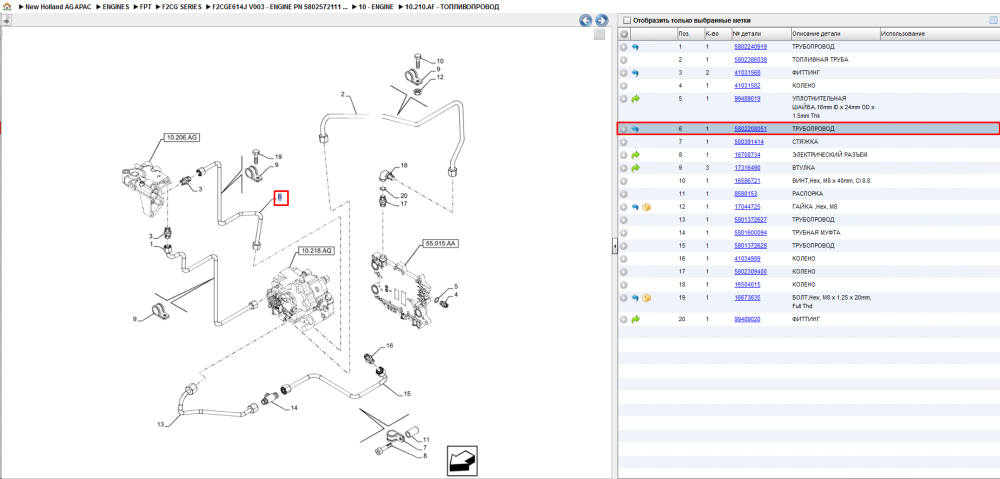The width and height of the screenshot is (1000, 479).
Task: Open the FPT breadcrumb item
Action: point(145,6)
